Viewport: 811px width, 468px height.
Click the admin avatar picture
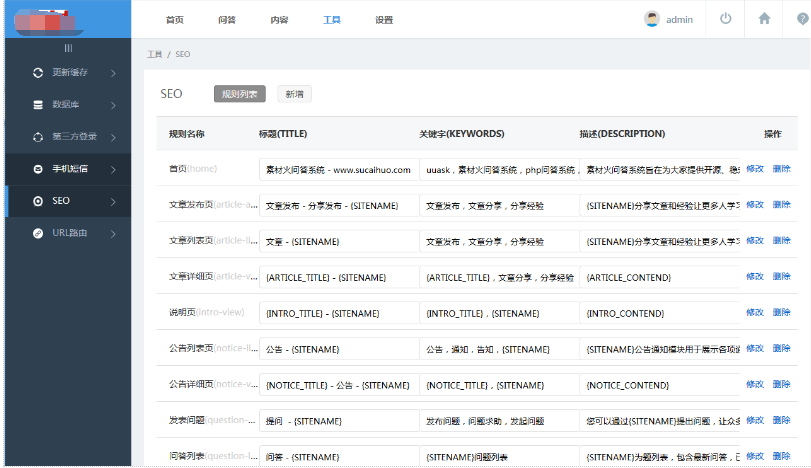click(x=652, y=19)
